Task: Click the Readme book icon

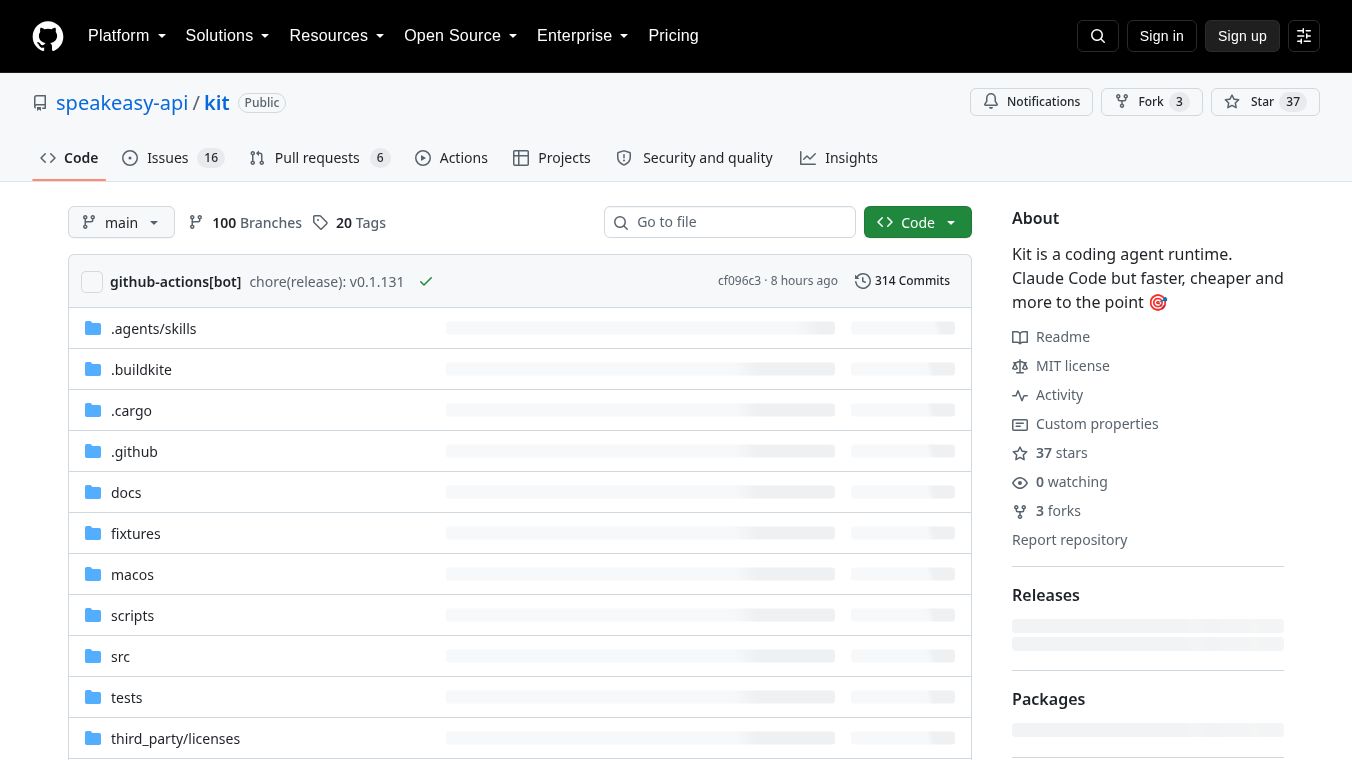Action: point(1020,338)
